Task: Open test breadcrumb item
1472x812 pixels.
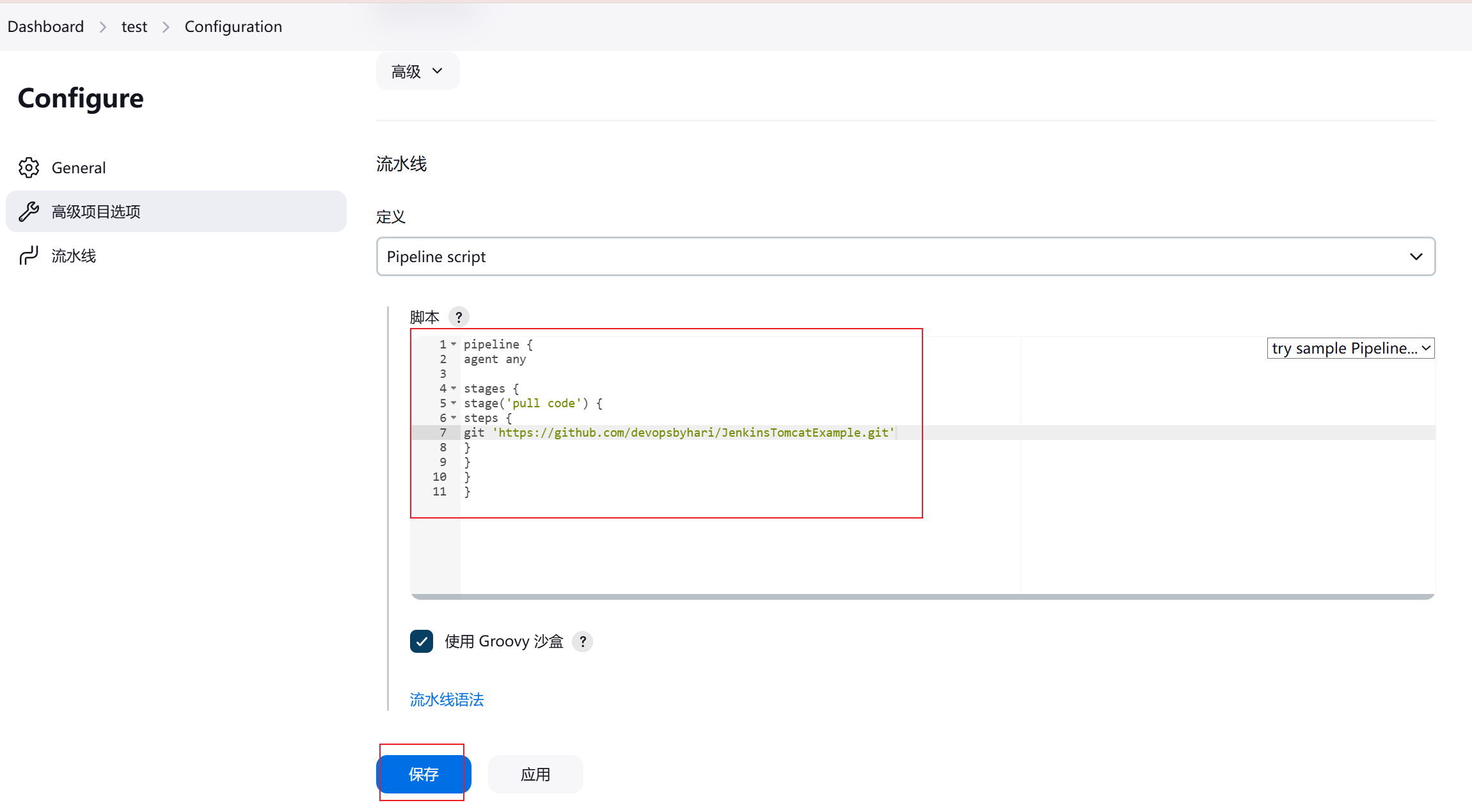Action: [134, 27]
